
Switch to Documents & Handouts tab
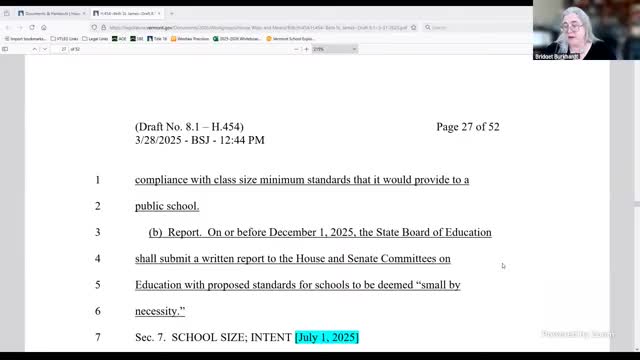(51, 13)
